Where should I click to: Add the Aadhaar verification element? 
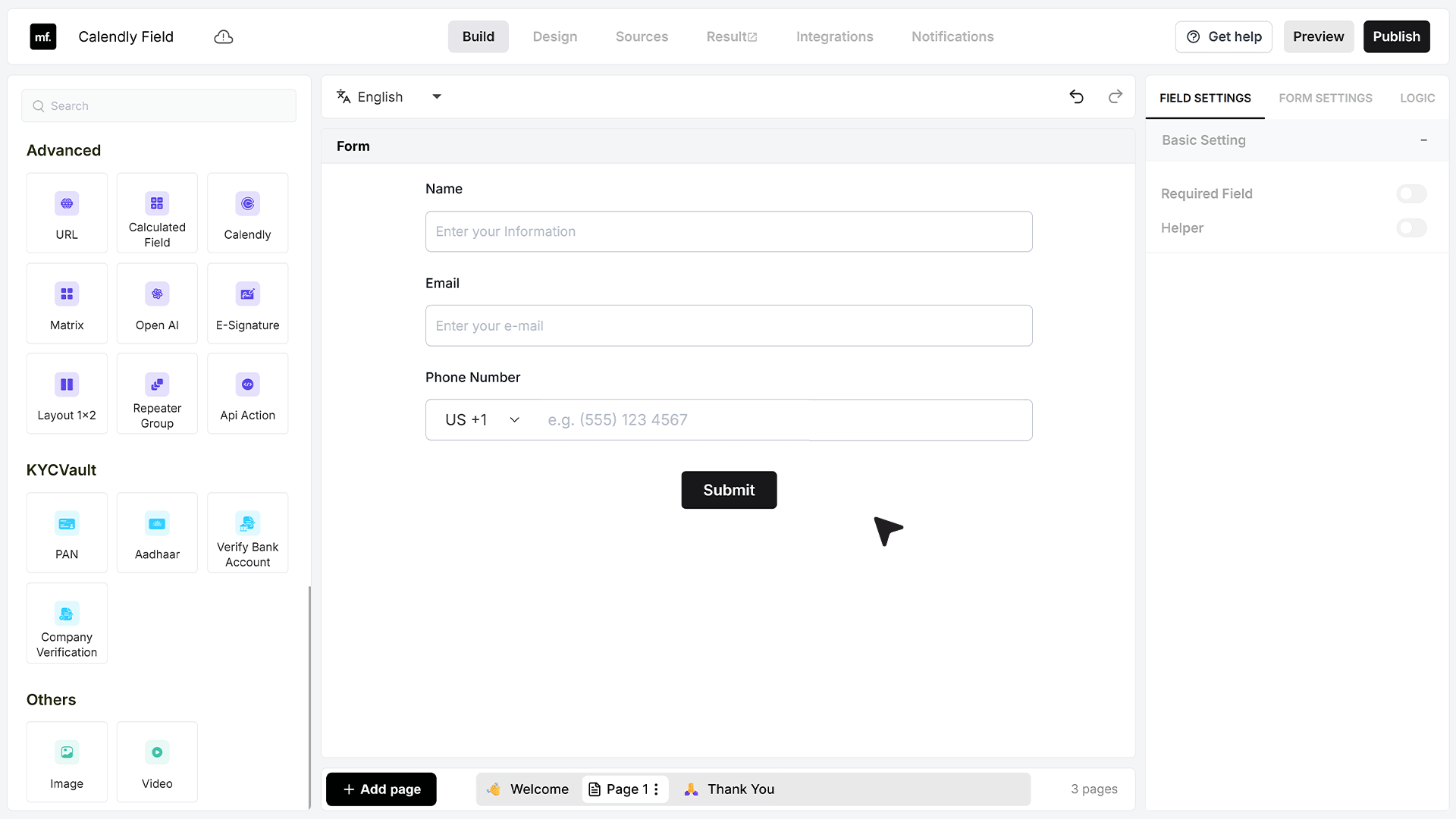157,532
